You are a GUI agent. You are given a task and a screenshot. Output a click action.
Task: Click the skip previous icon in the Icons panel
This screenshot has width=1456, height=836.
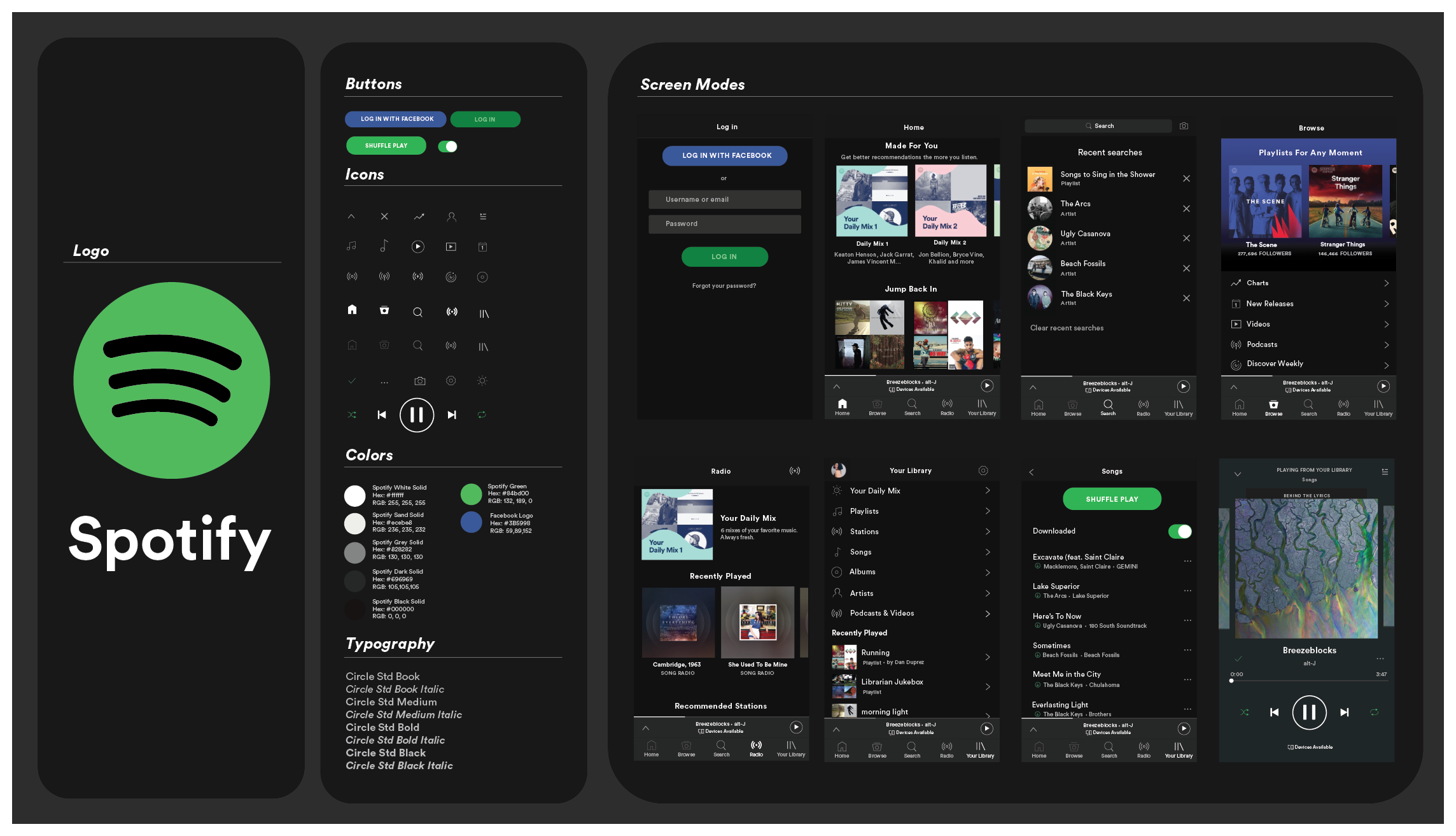382,414
